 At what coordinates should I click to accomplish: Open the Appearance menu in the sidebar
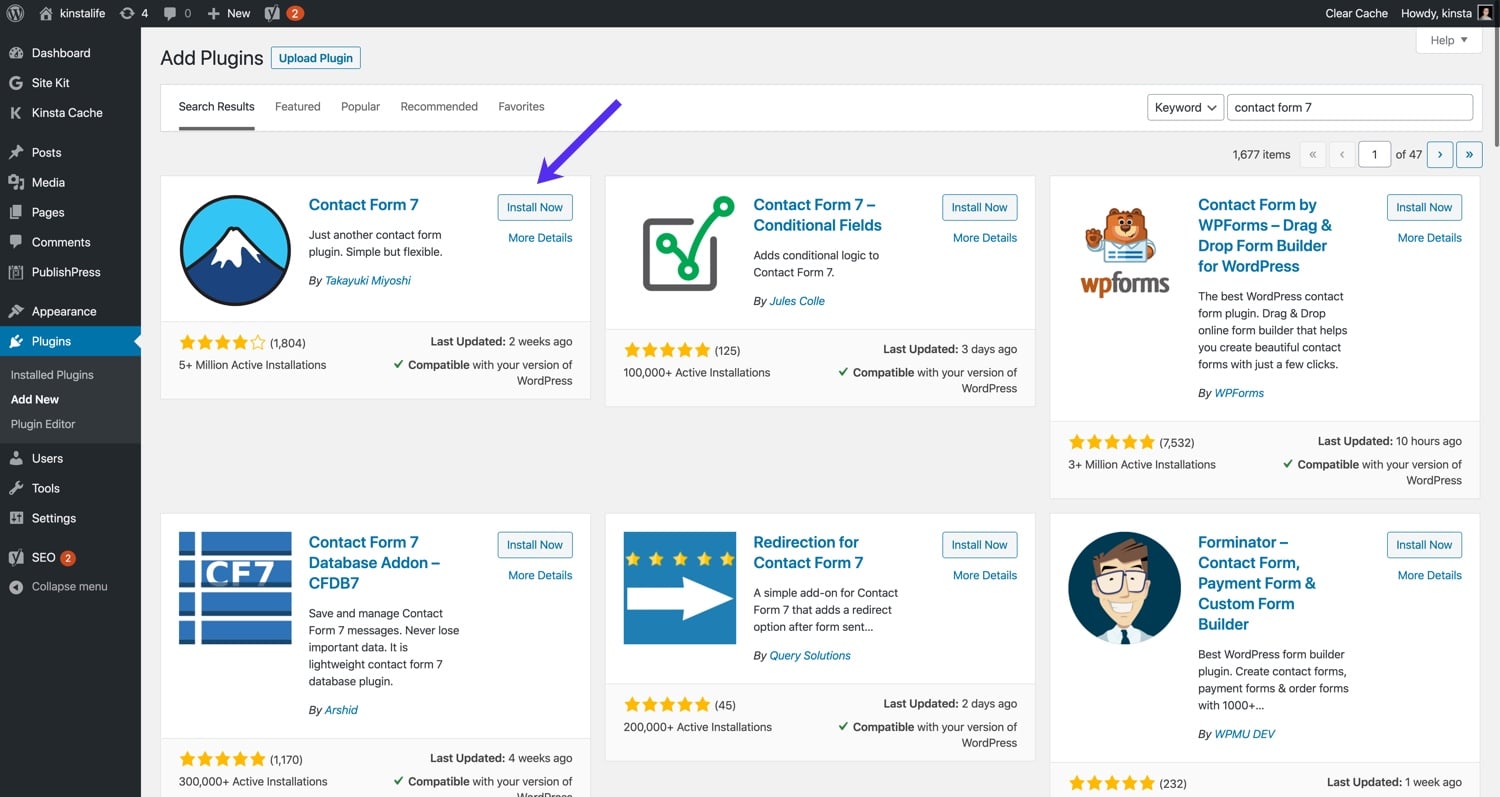click(64, 310)
